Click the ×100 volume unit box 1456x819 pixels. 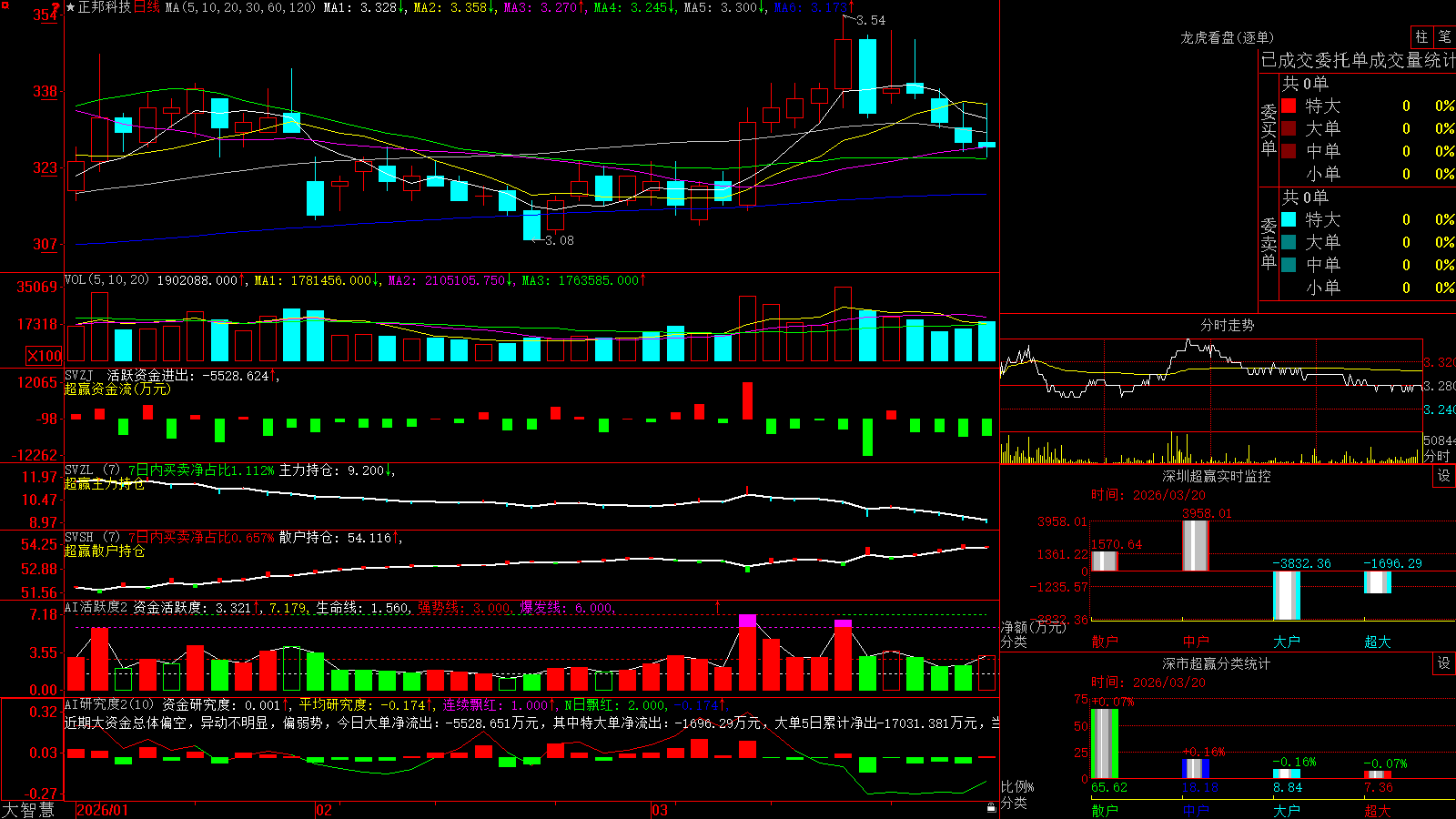45,356
